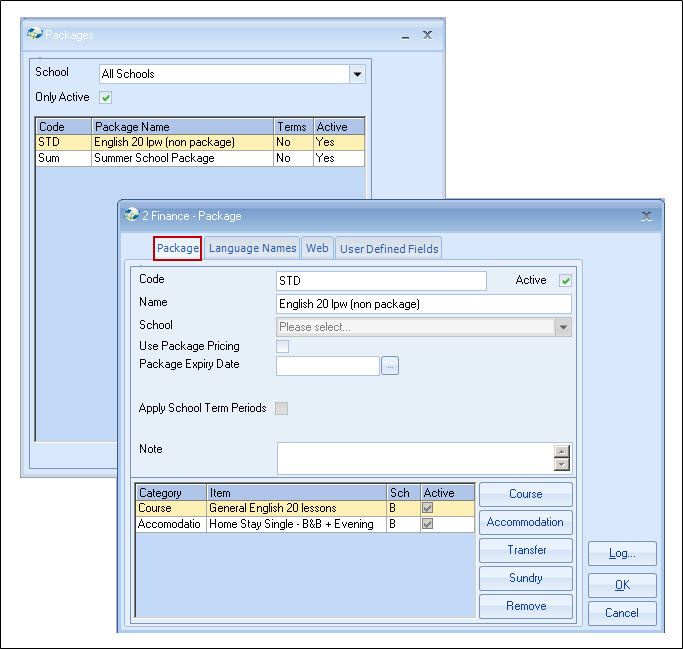This screenshot has height=649, width=683.
Task: Click into the Name text field
Action: pos(423,304)
